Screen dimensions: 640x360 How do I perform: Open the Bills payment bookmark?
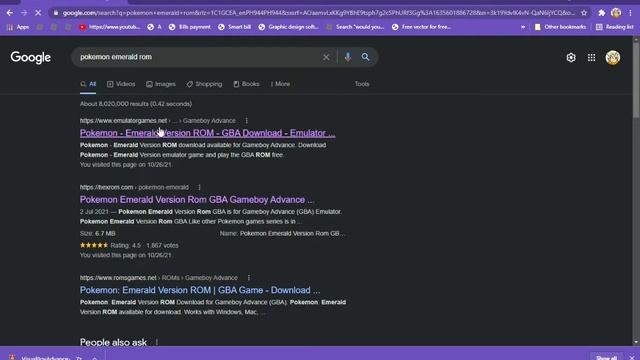(190, 27)
